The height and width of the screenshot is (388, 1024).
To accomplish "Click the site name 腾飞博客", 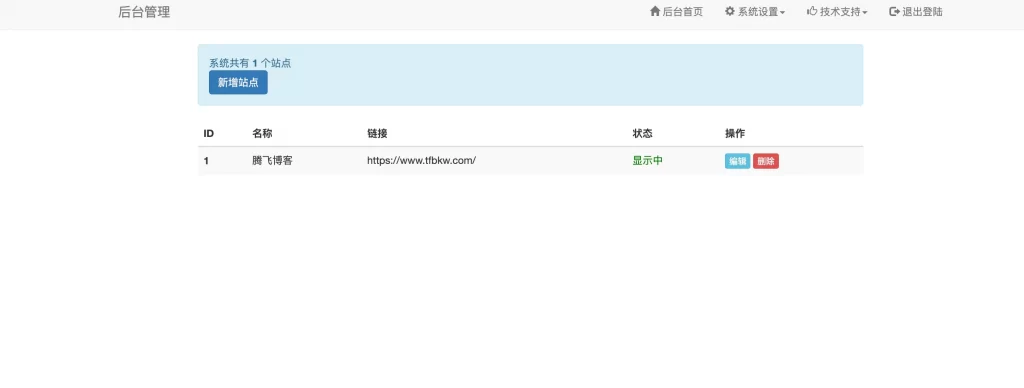I will click(x=272, y=161).
